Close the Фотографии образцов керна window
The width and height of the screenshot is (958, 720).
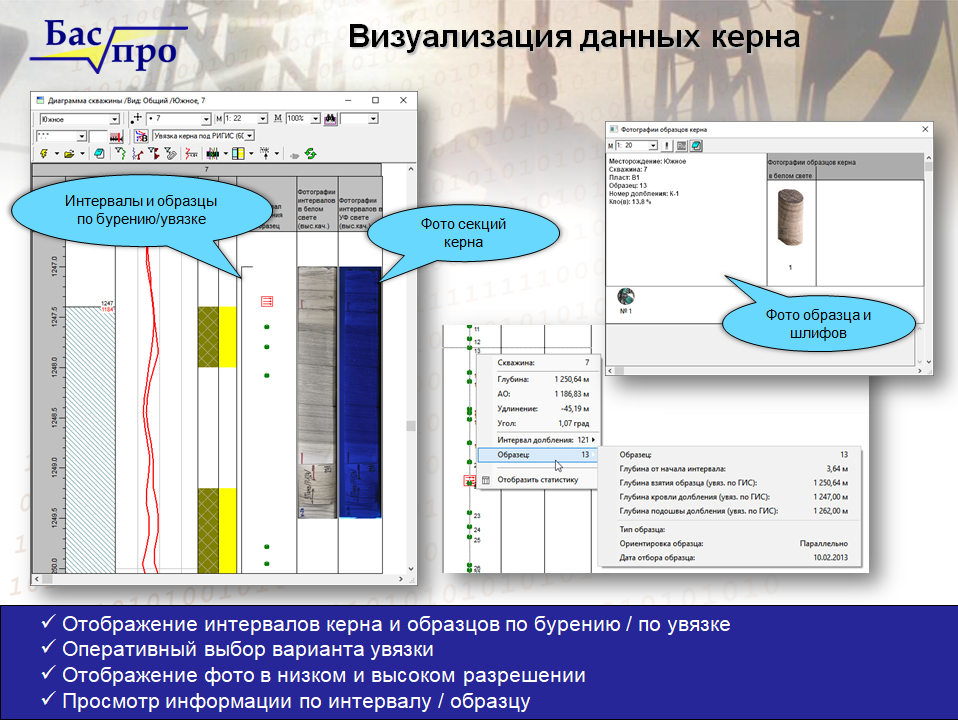[x=925, y=130]
